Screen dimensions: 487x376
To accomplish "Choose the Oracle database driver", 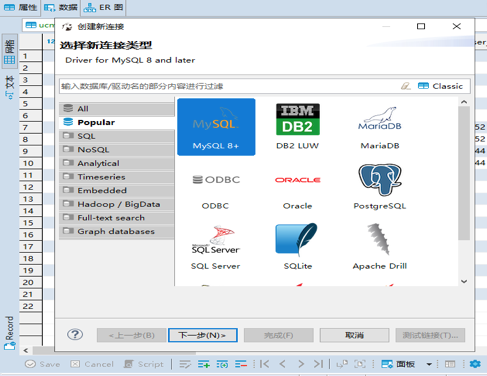I will point(298,192).
